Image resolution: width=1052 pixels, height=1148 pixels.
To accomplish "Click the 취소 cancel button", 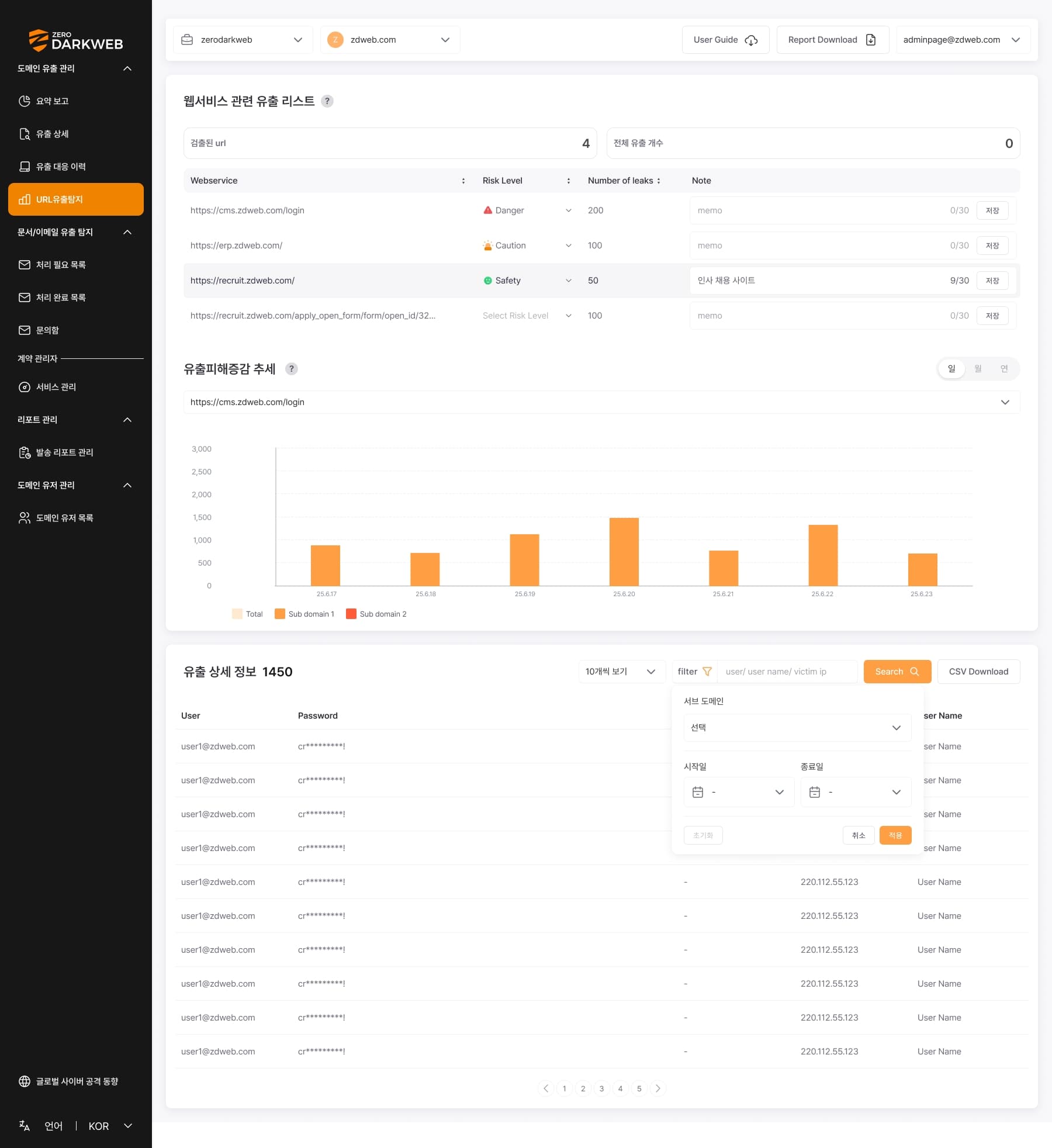I will [x=859, y=835].
